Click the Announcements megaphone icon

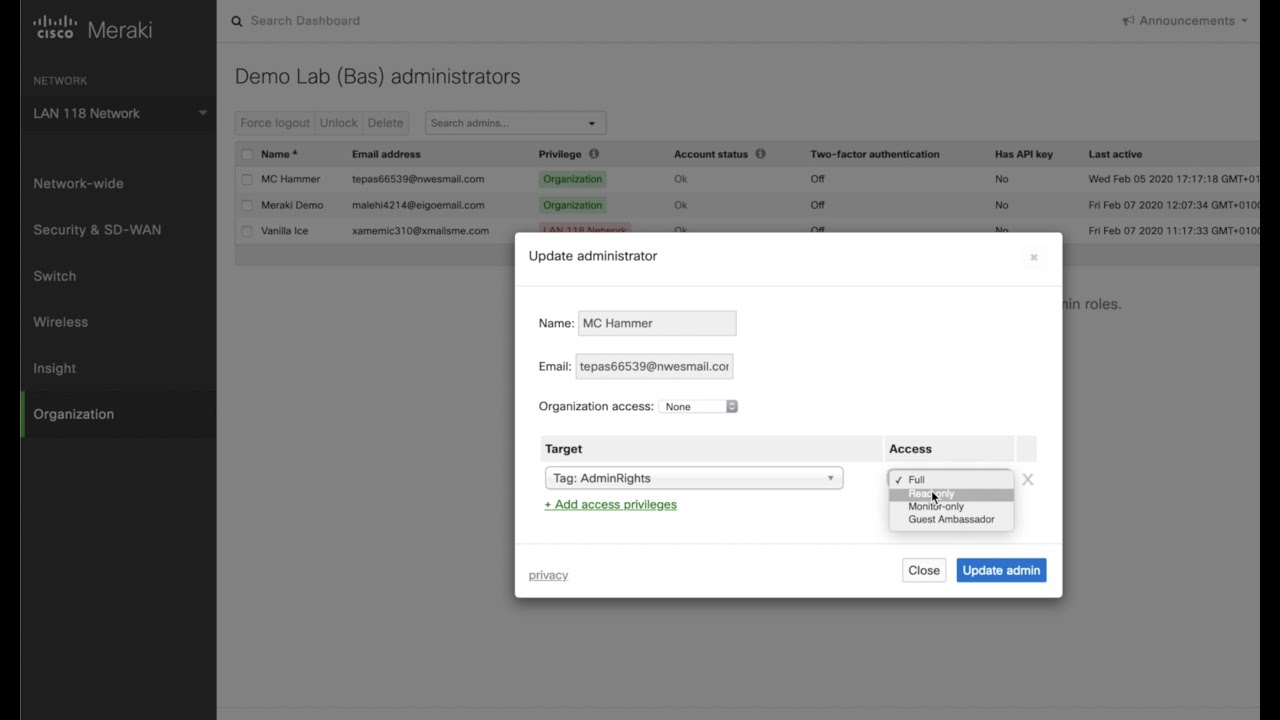pos(1128,21)
